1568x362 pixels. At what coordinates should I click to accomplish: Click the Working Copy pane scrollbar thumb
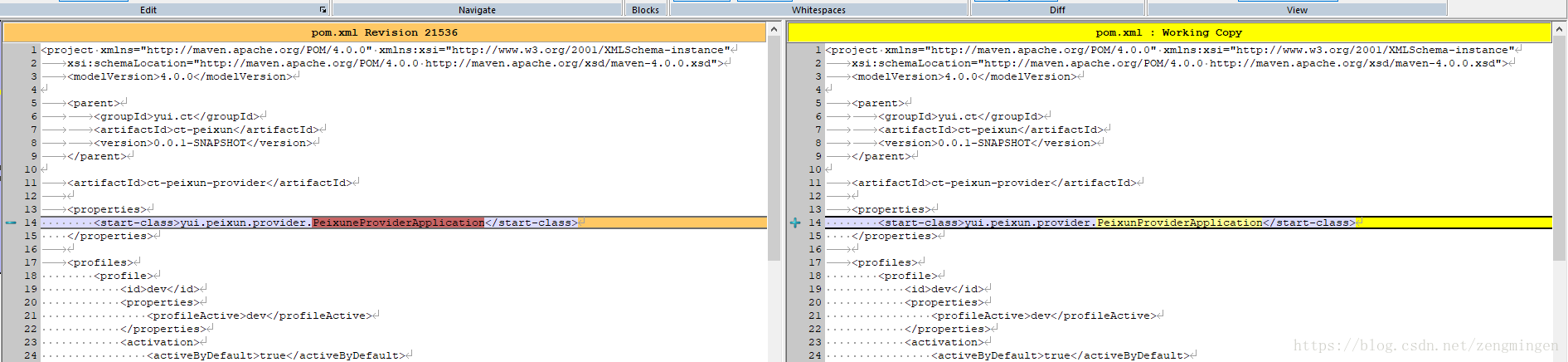[1559, 149]
